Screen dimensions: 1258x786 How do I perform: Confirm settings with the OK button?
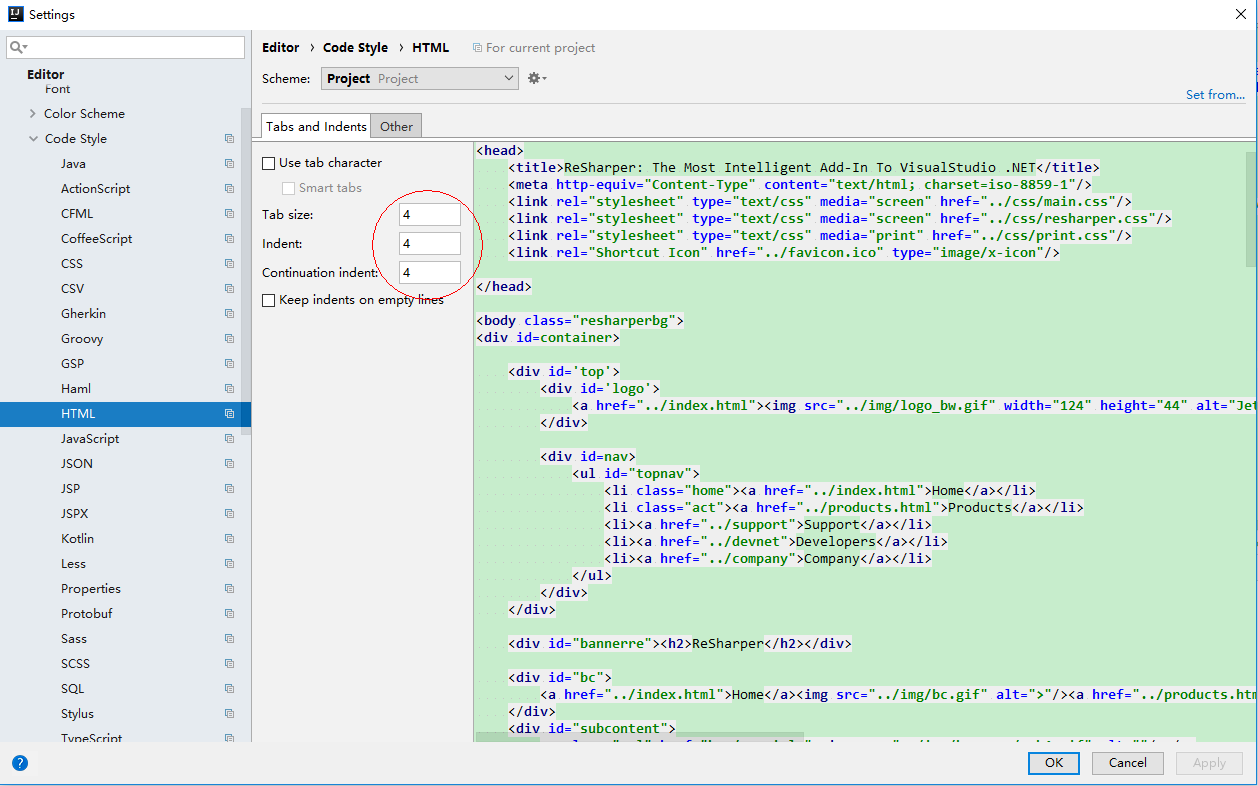[x=1054, y=763]
